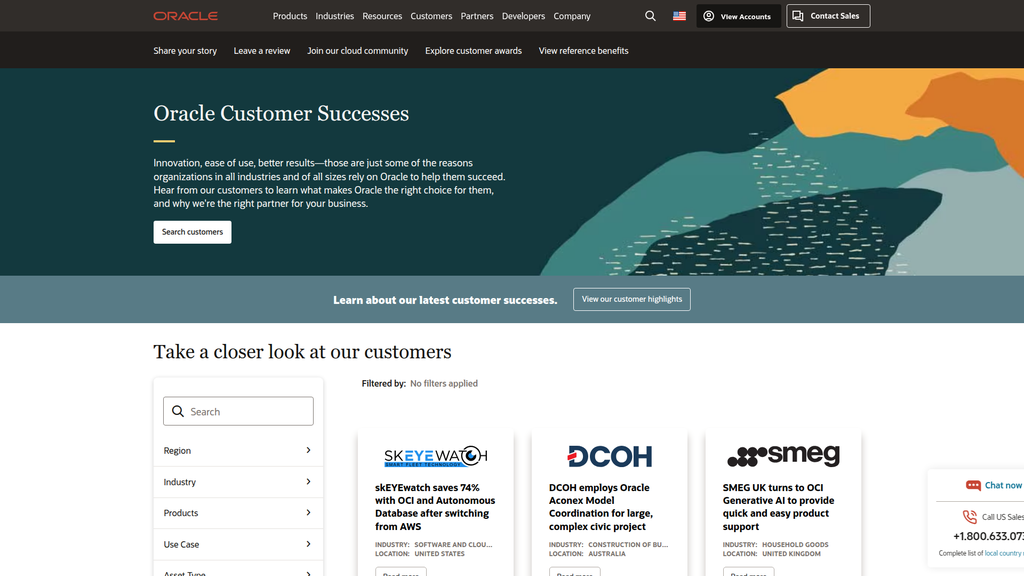Open country selector US flag icon

coord(679,16)
